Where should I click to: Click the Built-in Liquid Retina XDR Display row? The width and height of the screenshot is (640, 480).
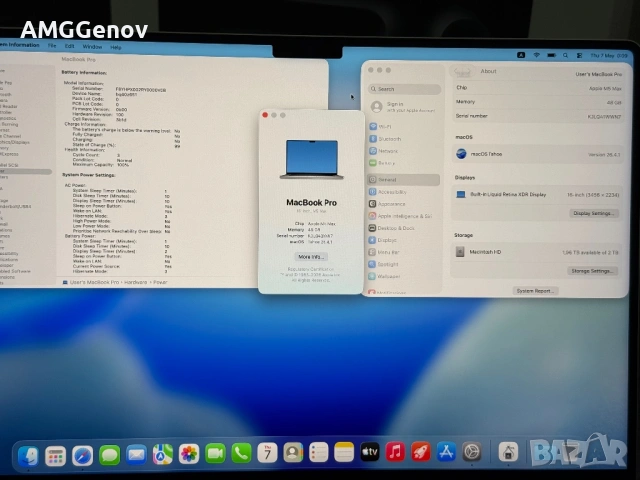[x=537, y=195]
